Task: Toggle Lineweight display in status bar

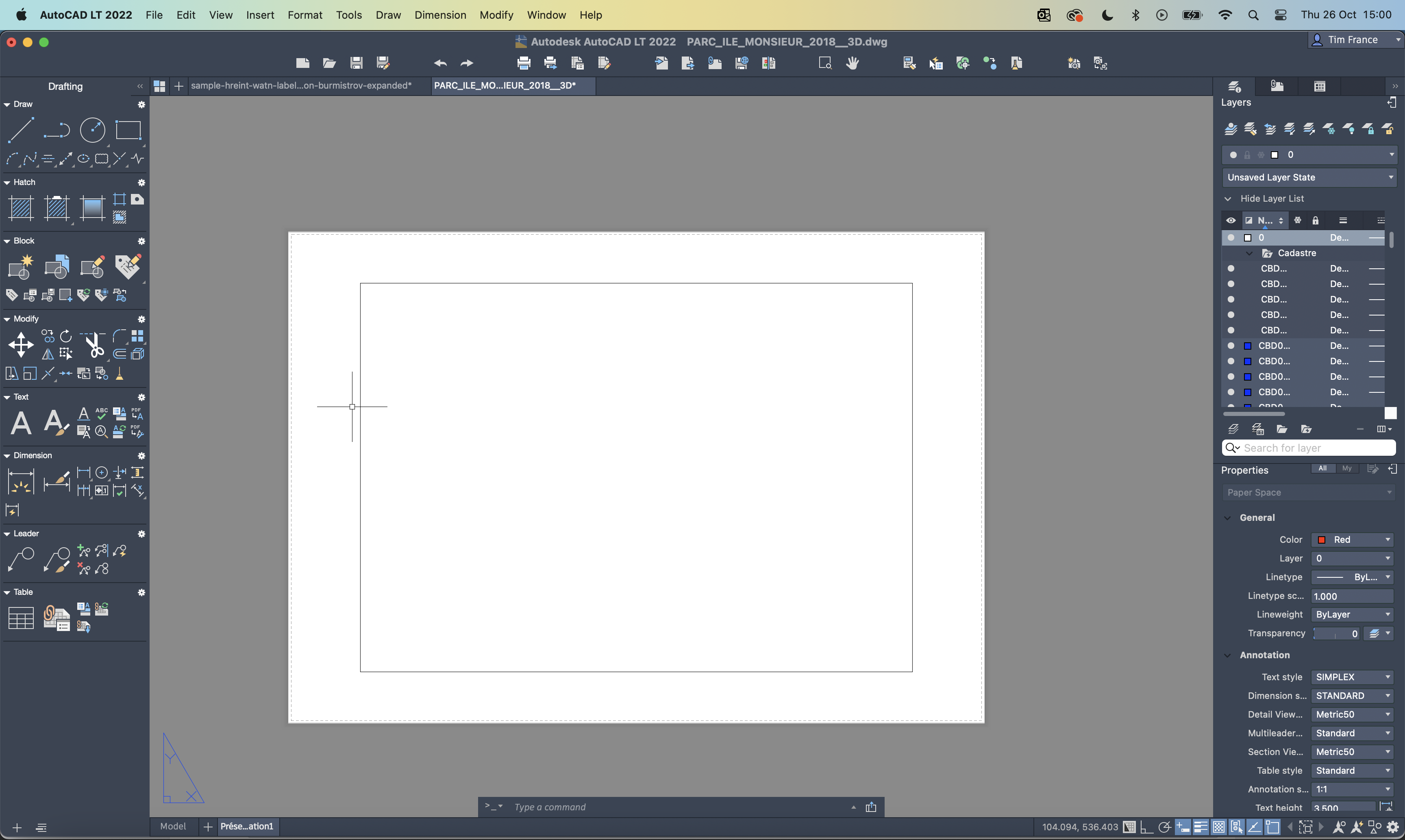Action: pos(1201,827)
